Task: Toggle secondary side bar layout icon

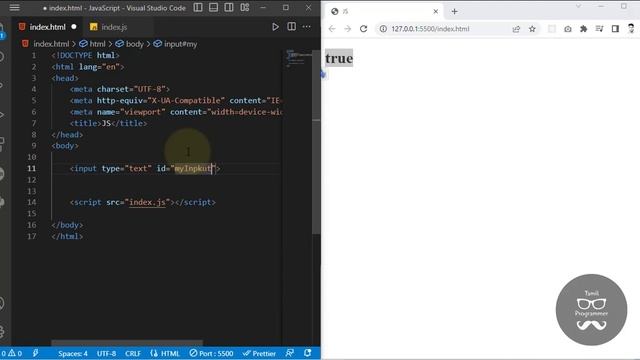Action: pos(229,7)
